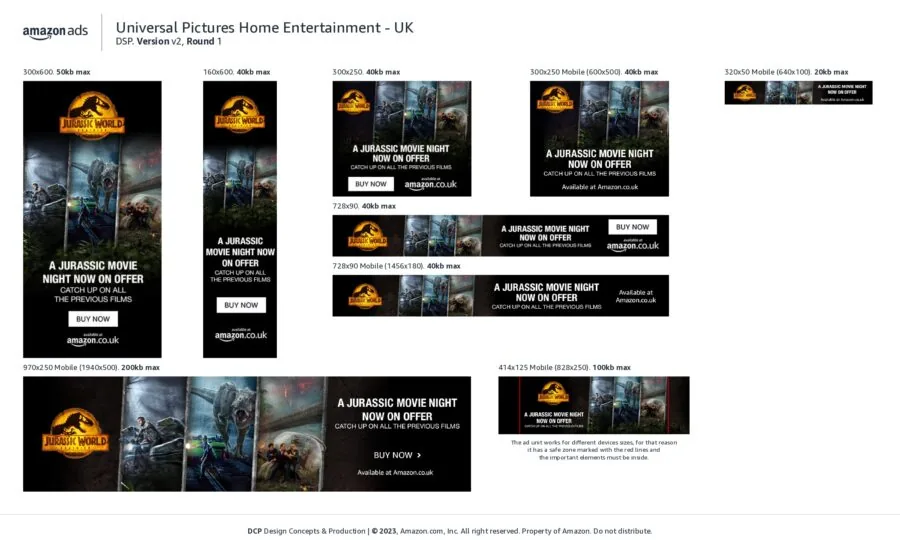The image size is (900, 546).
Task: Click 'Available at Amazon.co.uk' in 970x250 banner
Action: [x=395, y=473]
